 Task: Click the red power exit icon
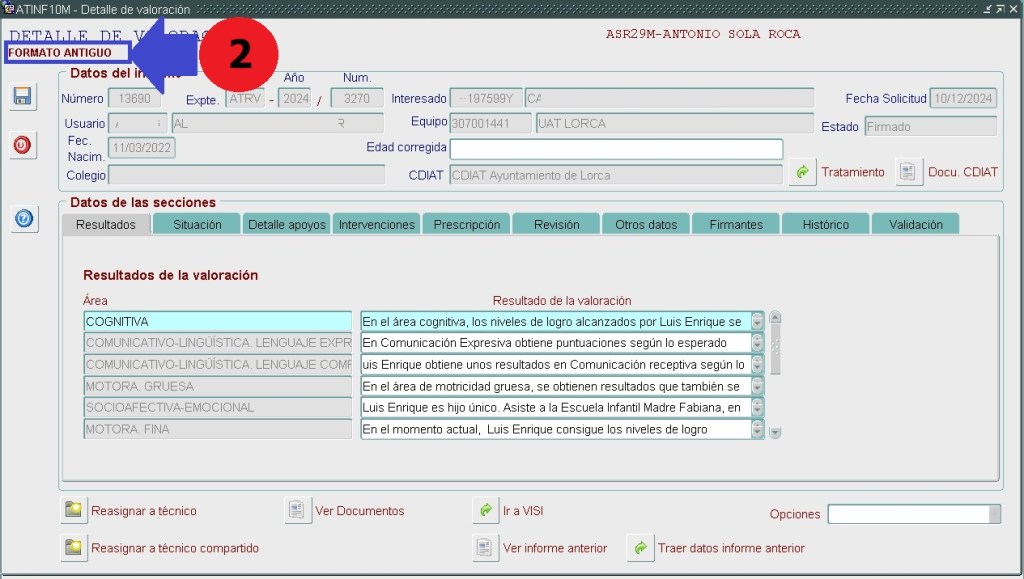click(x=22, y=145)
